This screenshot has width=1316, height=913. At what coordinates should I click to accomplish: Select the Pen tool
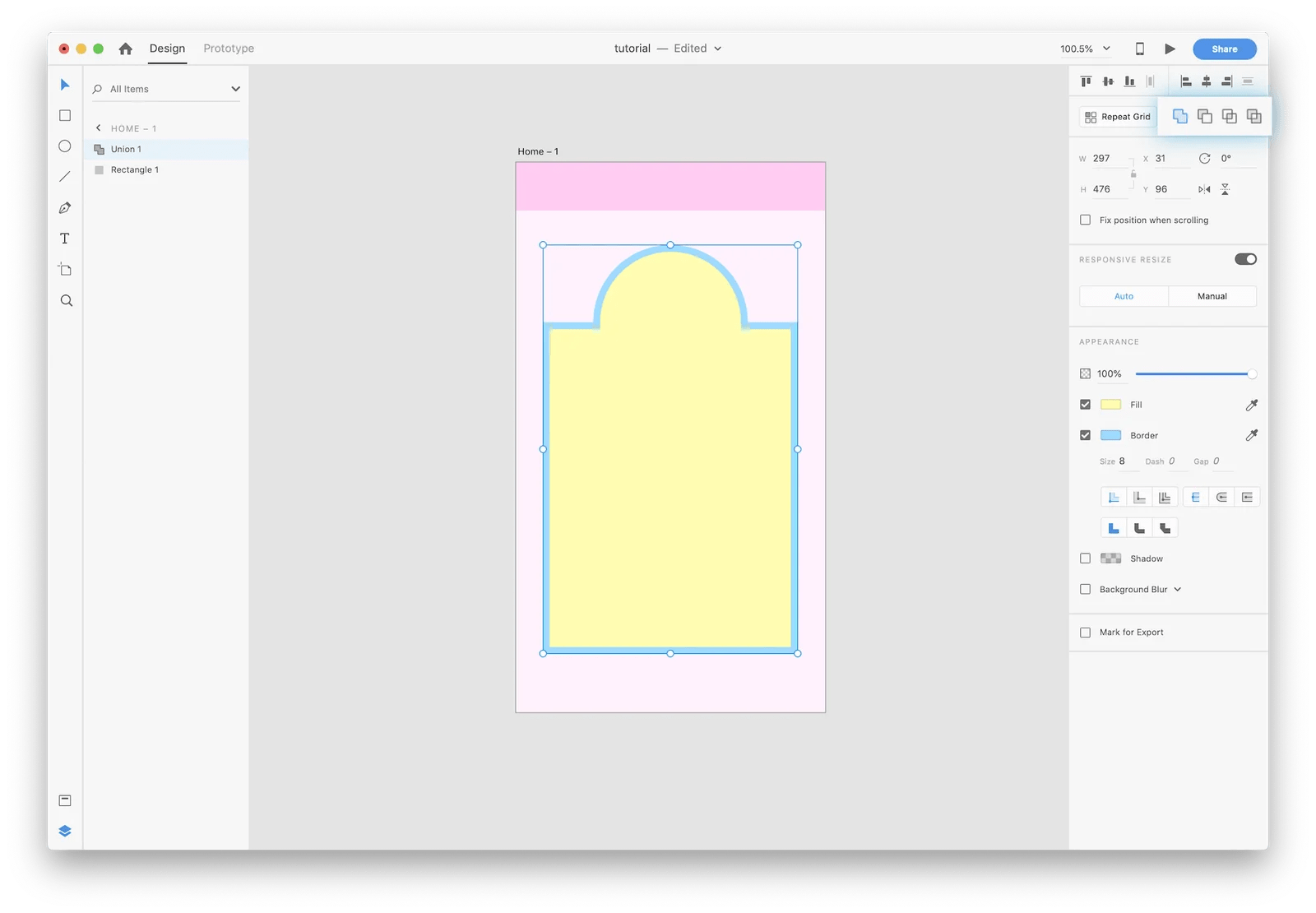(65, 208)
